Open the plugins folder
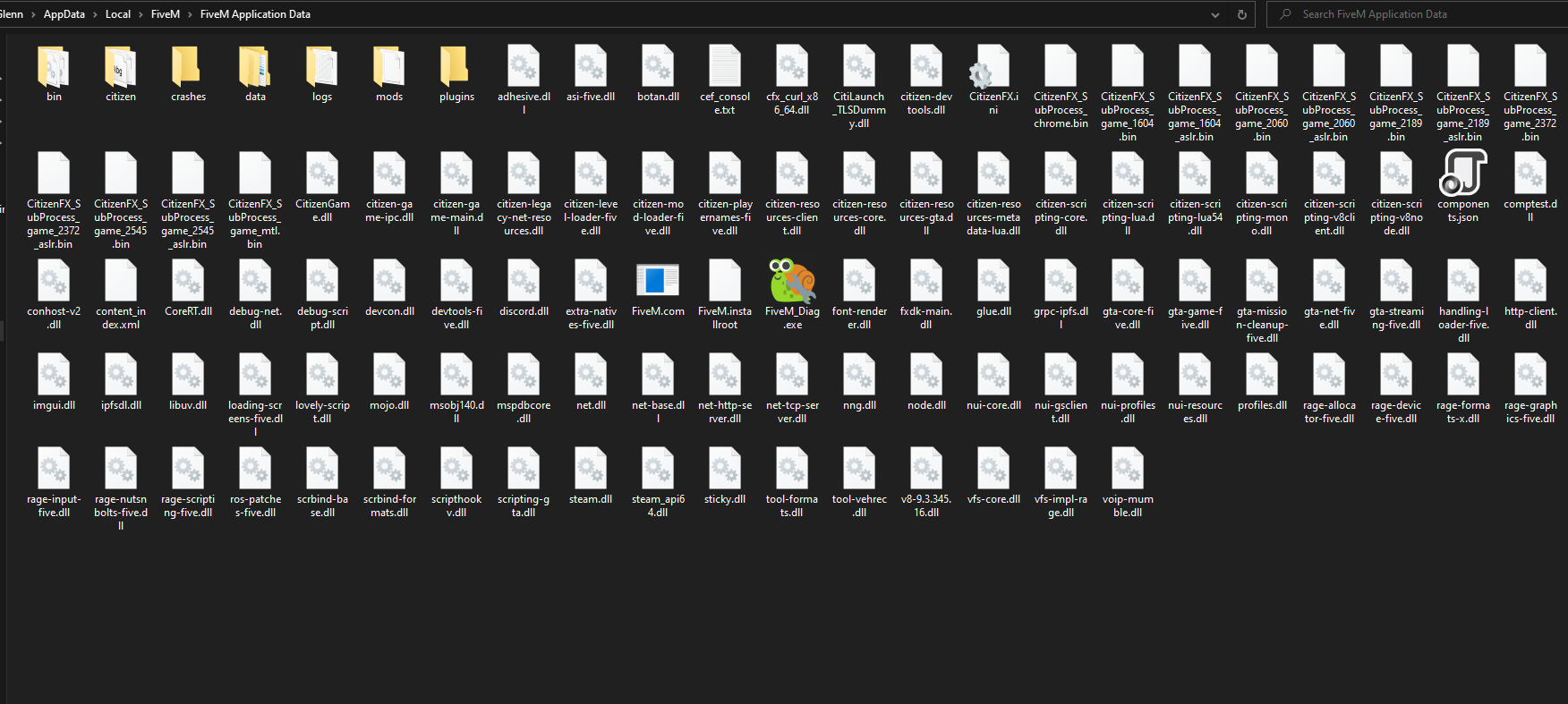This screenshot has height=704, width=1568. coord(456,69)
